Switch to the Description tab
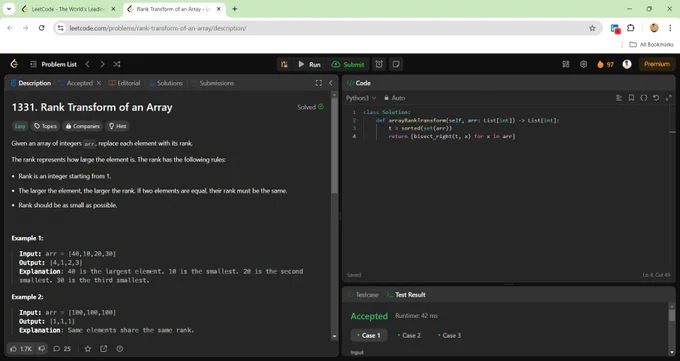This screenshot has height=361, width=680. 30,83
